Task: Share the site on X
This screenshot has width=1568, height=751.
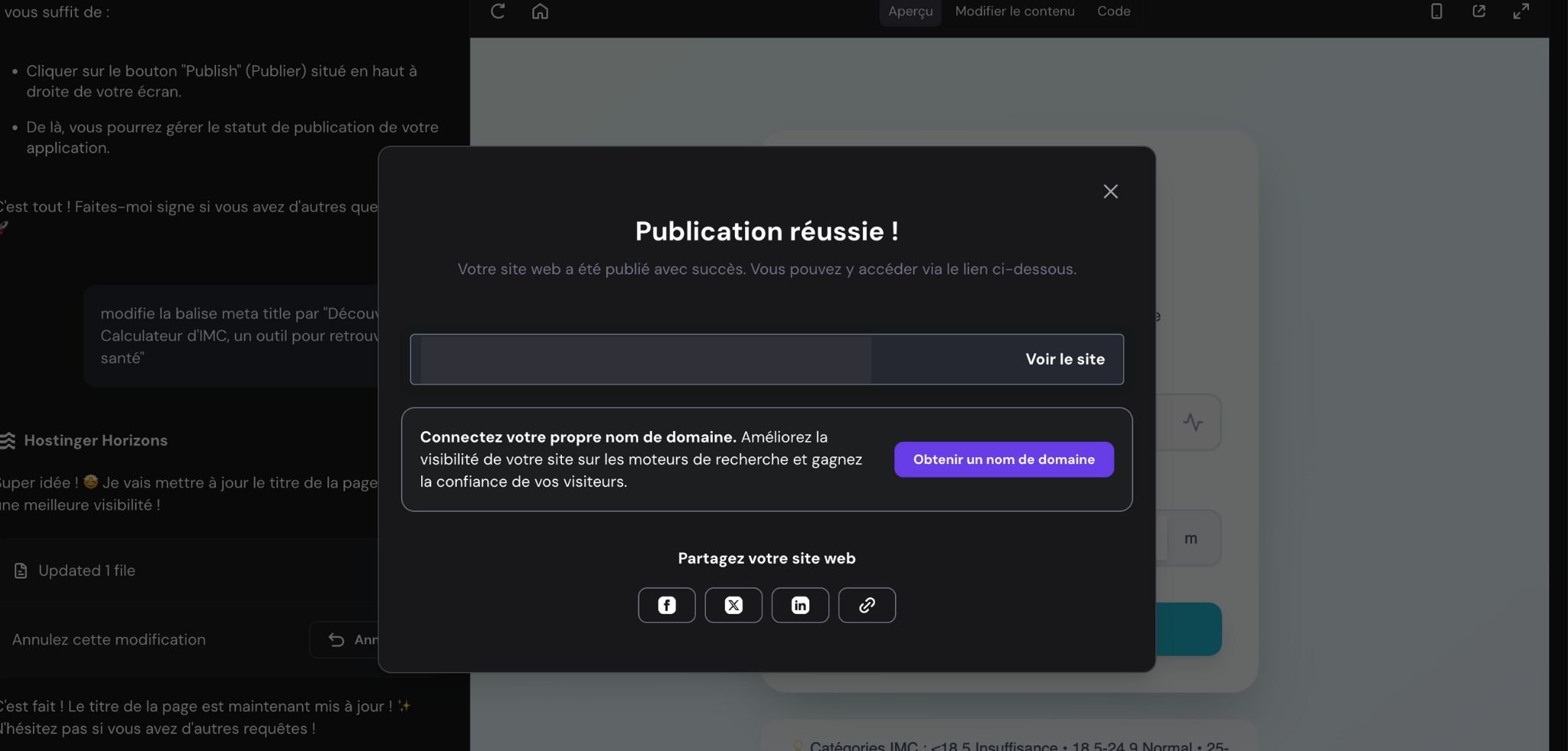Action: pyautogui.click(x=733, y=605)
